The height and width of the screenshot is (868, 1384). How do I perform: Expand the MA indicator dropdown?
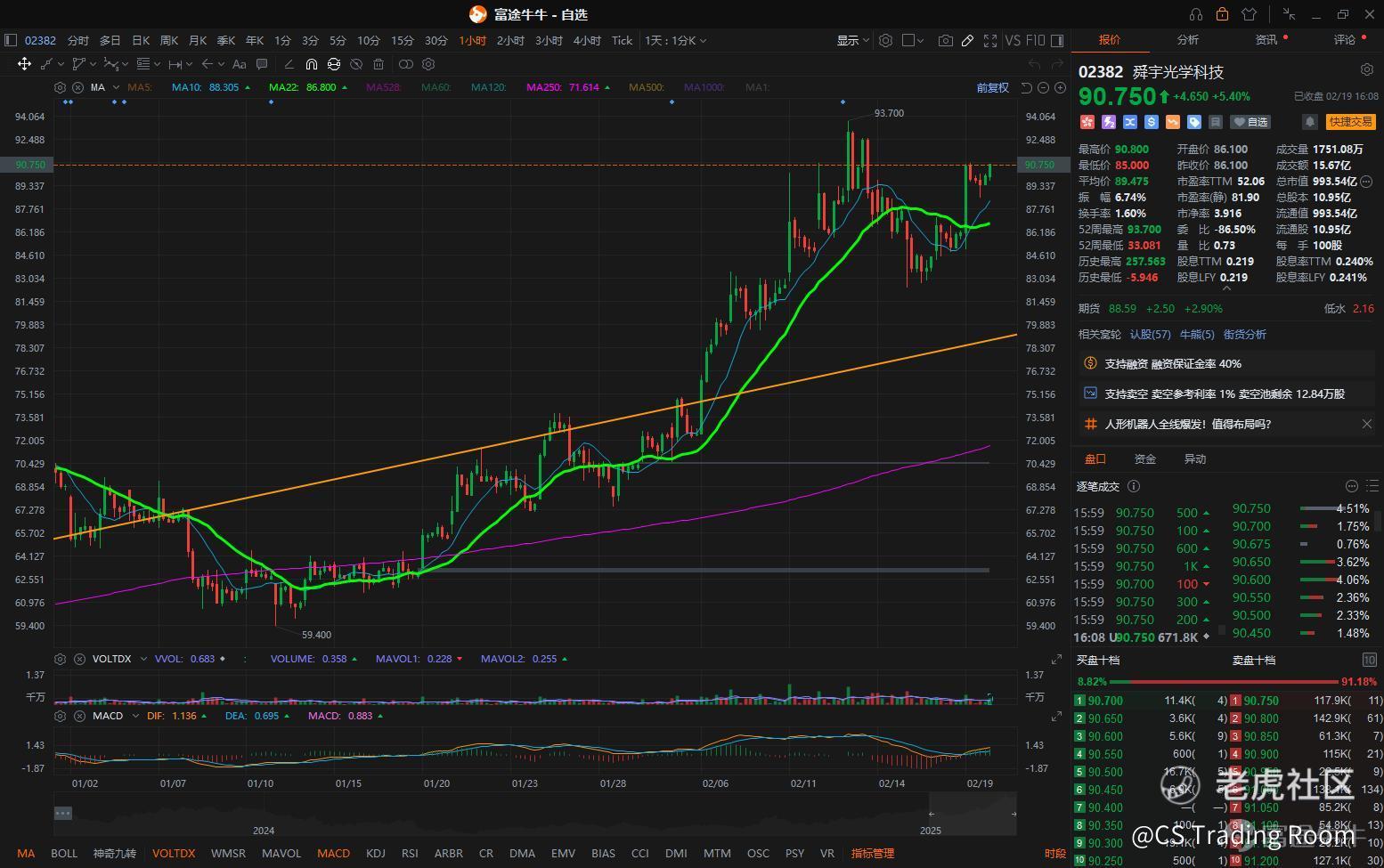(116, 87)
